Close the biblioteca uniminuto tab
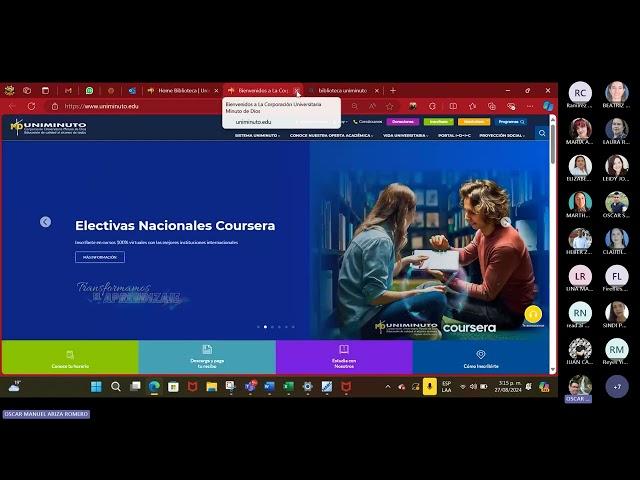Image resolution: width=640 pixels, height=480 pixels. tap(377, 91)
